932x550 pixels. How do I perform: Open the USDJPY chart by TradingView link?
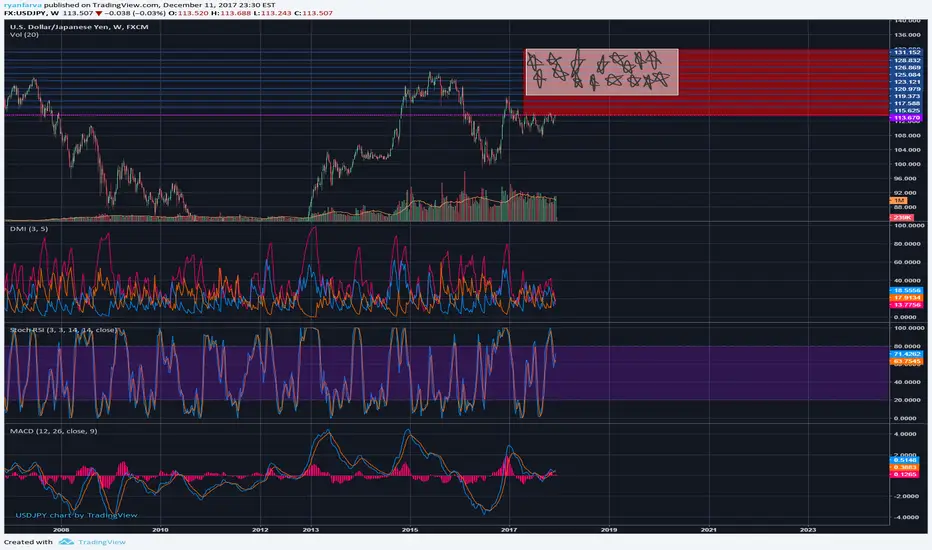[x=76, y=515]
